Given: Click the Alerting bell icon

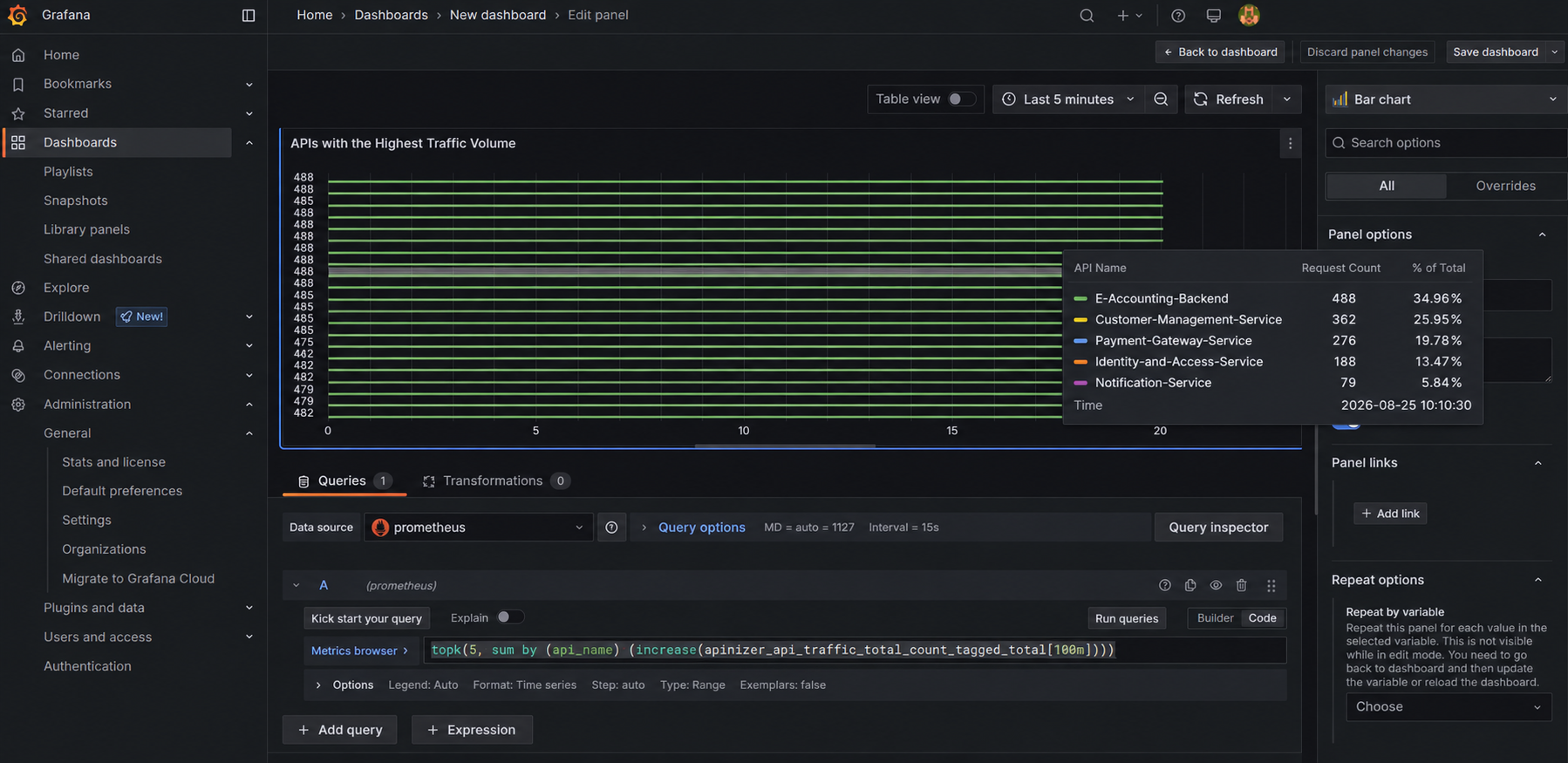Looking at the screenshot, I should 18,346.
